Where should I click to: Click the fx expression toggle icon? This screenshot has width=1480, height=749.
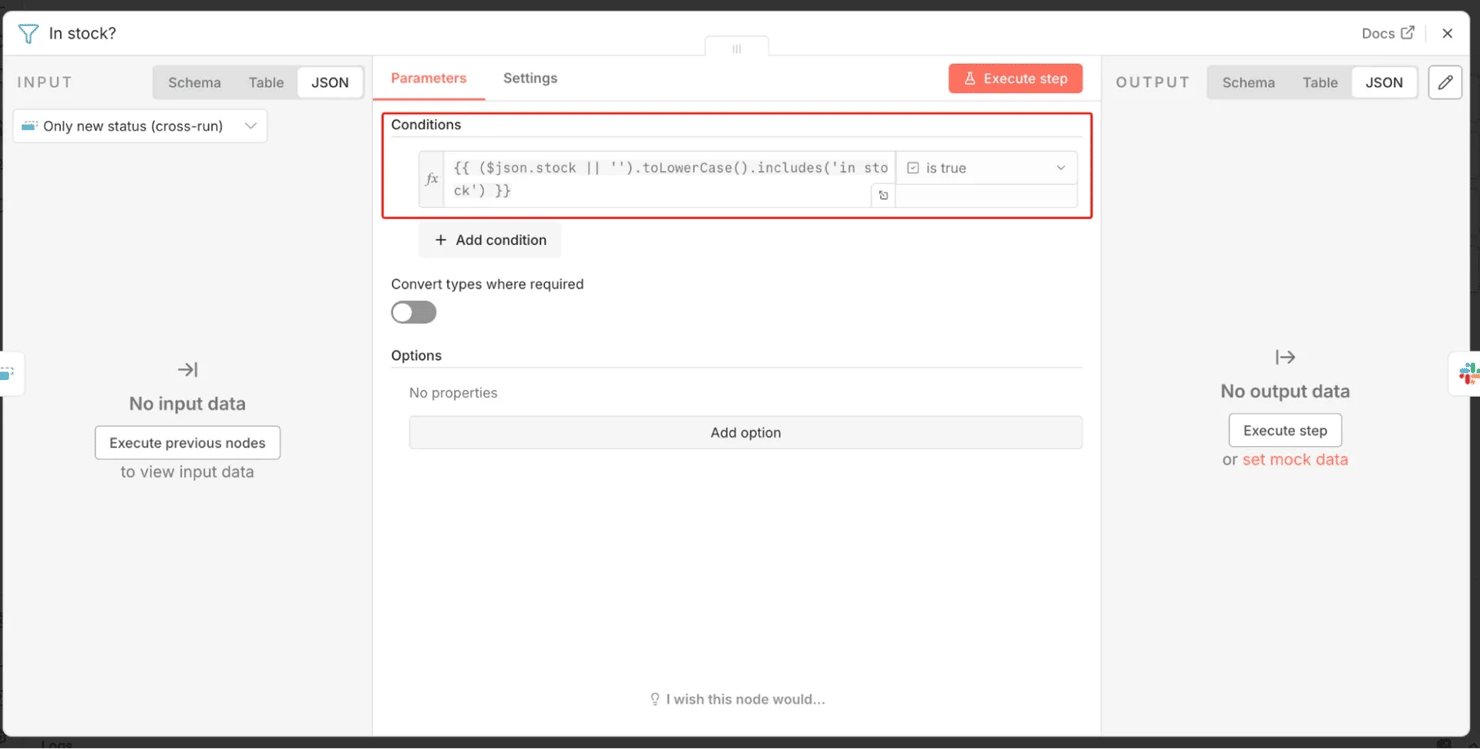click(432, 179)
